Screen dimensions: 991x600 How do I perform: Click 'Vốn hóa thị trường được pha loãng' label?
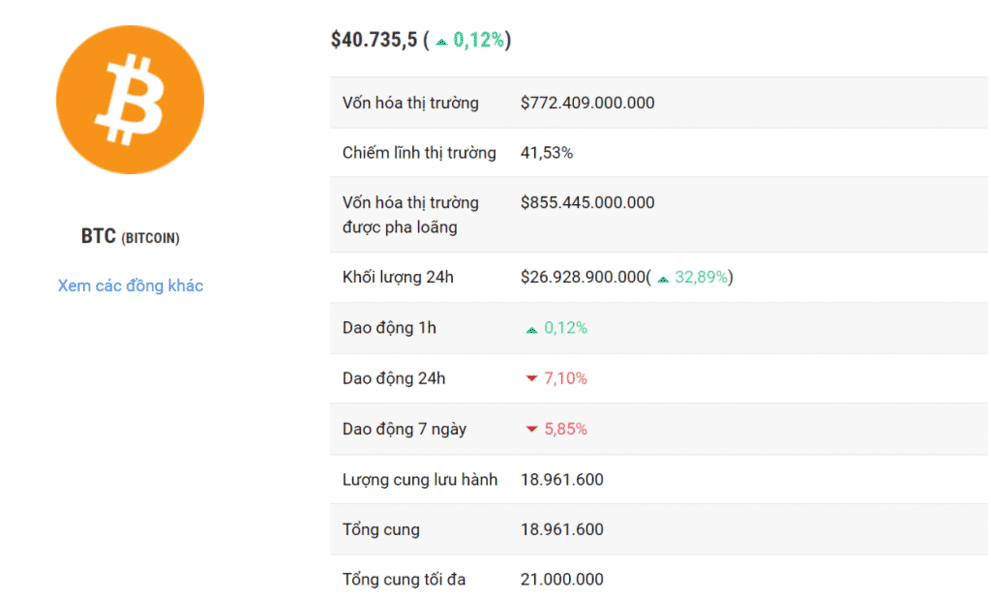click(410, 214)
